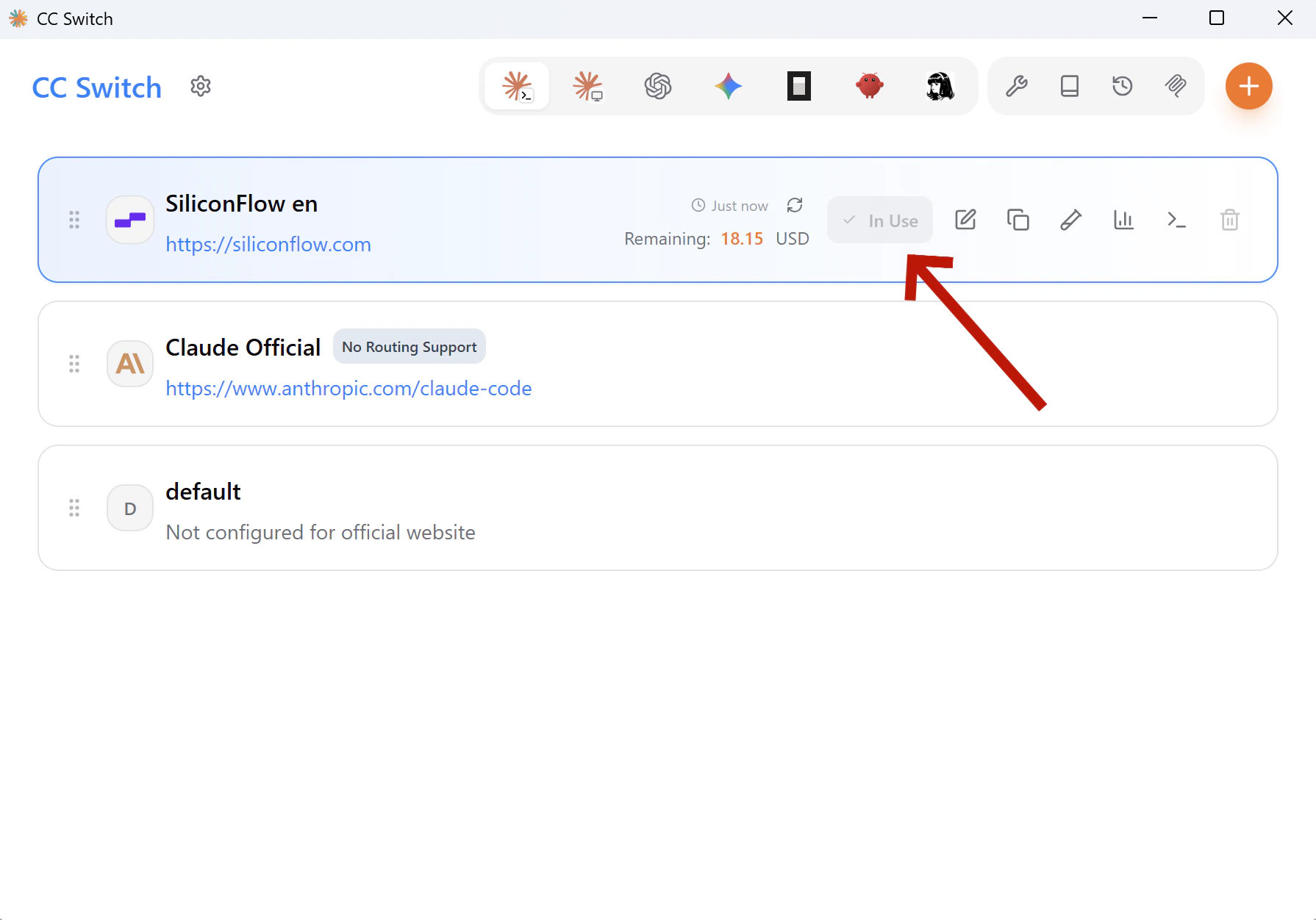The image size is (1316, 920).
Task: Open the history clock icon
Action: pyautogui.click(x=1123, y=87)
